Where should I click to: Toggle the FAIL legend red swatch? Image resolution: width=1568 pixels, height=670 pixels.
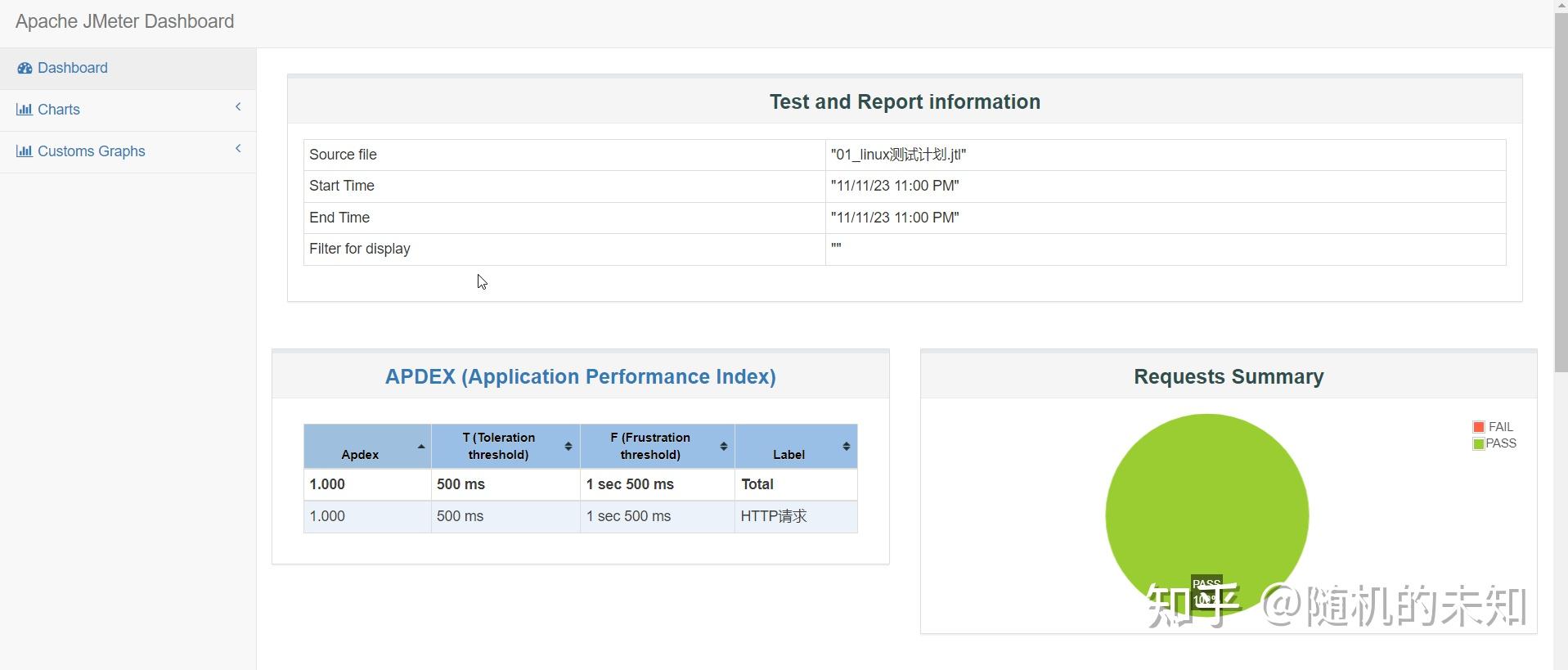pyautogui.click(x=1478, y=427)
